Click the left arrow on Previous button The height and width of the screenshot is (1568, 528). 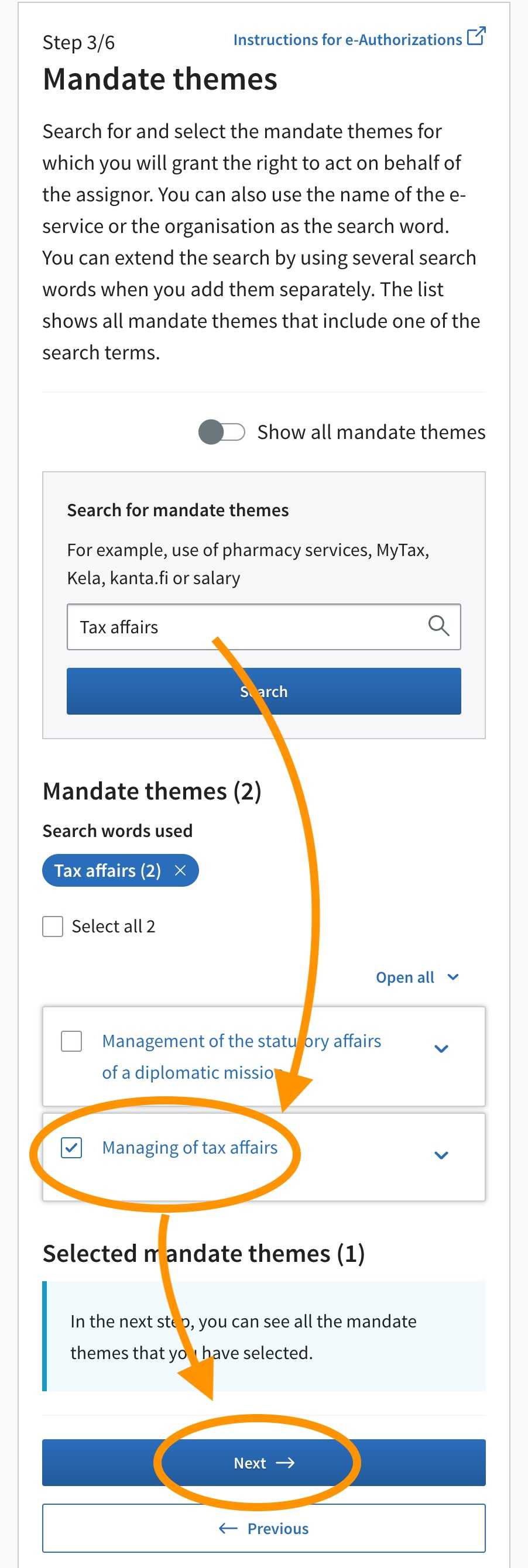[x=228, y=1528]
